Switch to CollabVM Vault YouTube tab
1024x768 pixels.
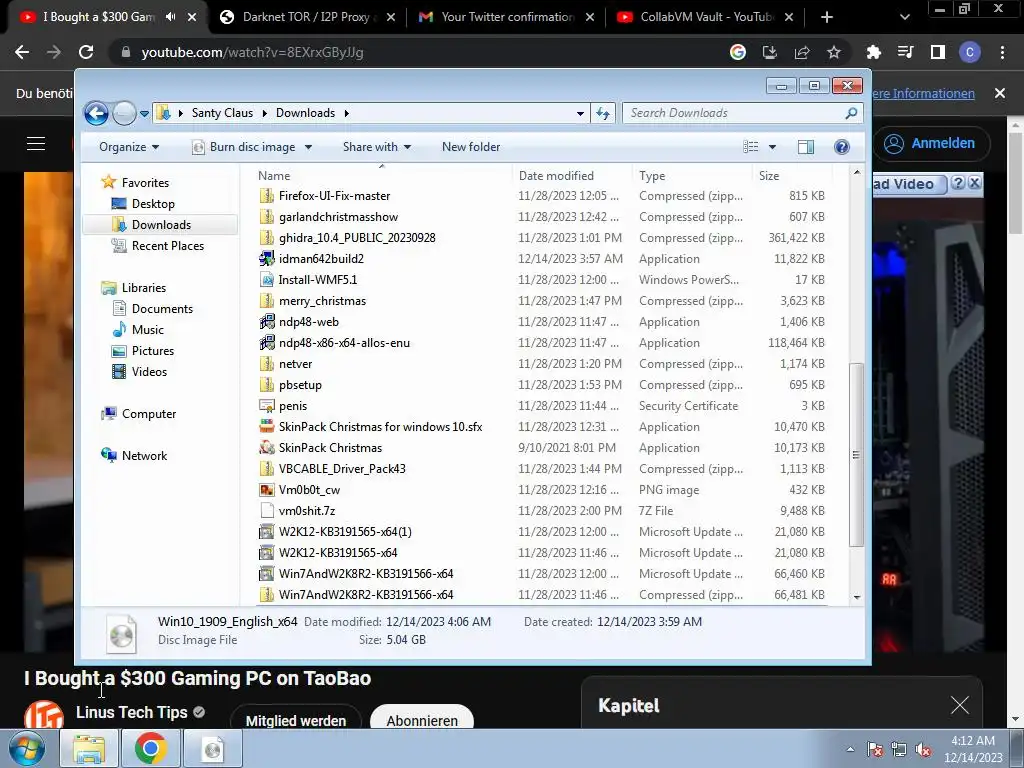click(706, 17)
